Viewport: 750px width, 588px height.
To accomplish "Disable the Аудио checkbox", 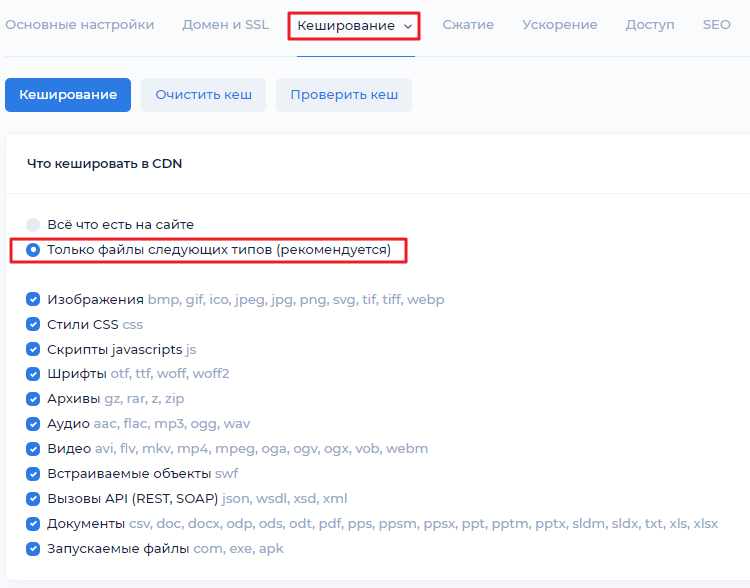I will (x=33, y=424).
